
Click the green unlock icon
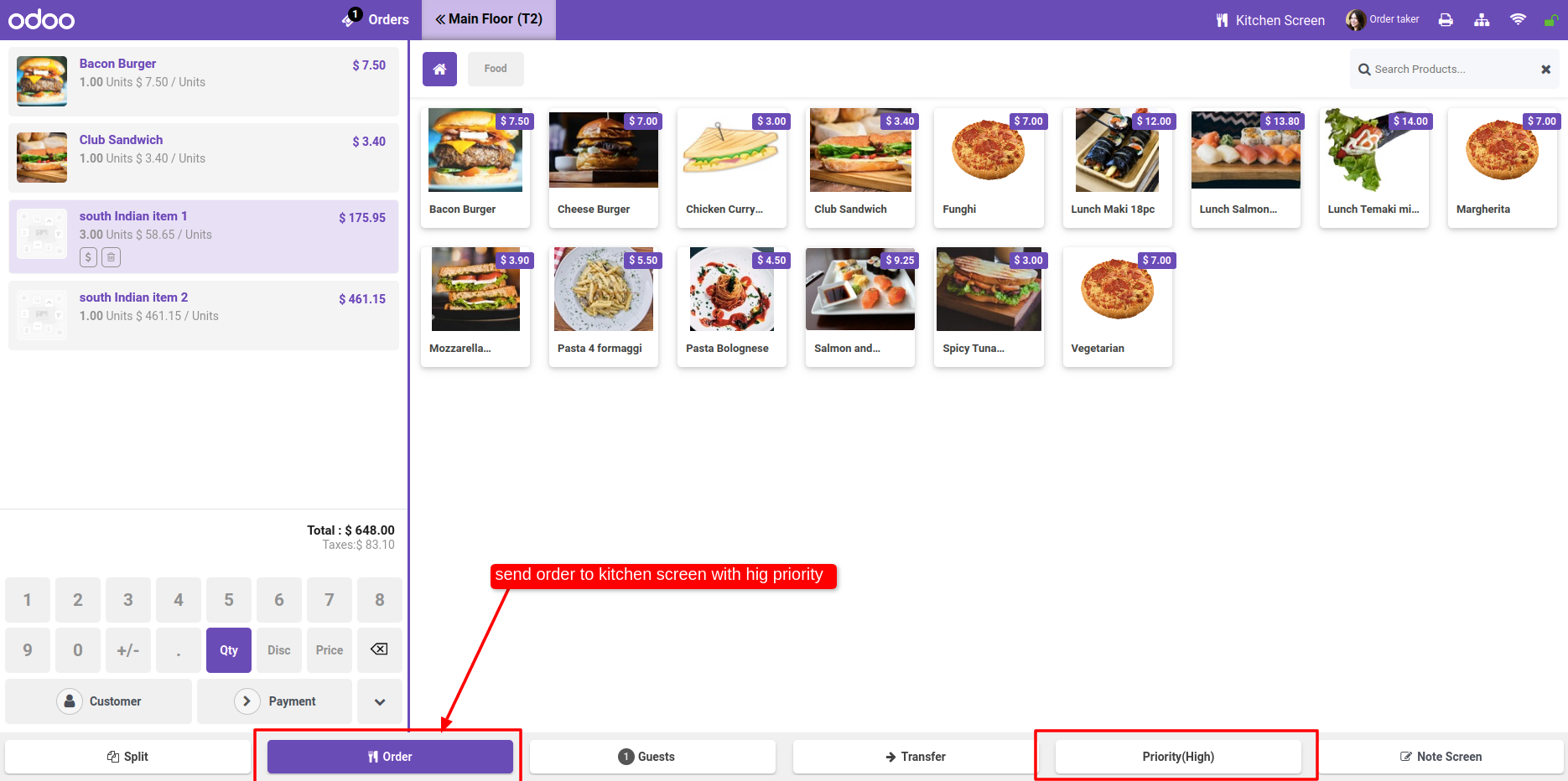(x=1550, y=20)
